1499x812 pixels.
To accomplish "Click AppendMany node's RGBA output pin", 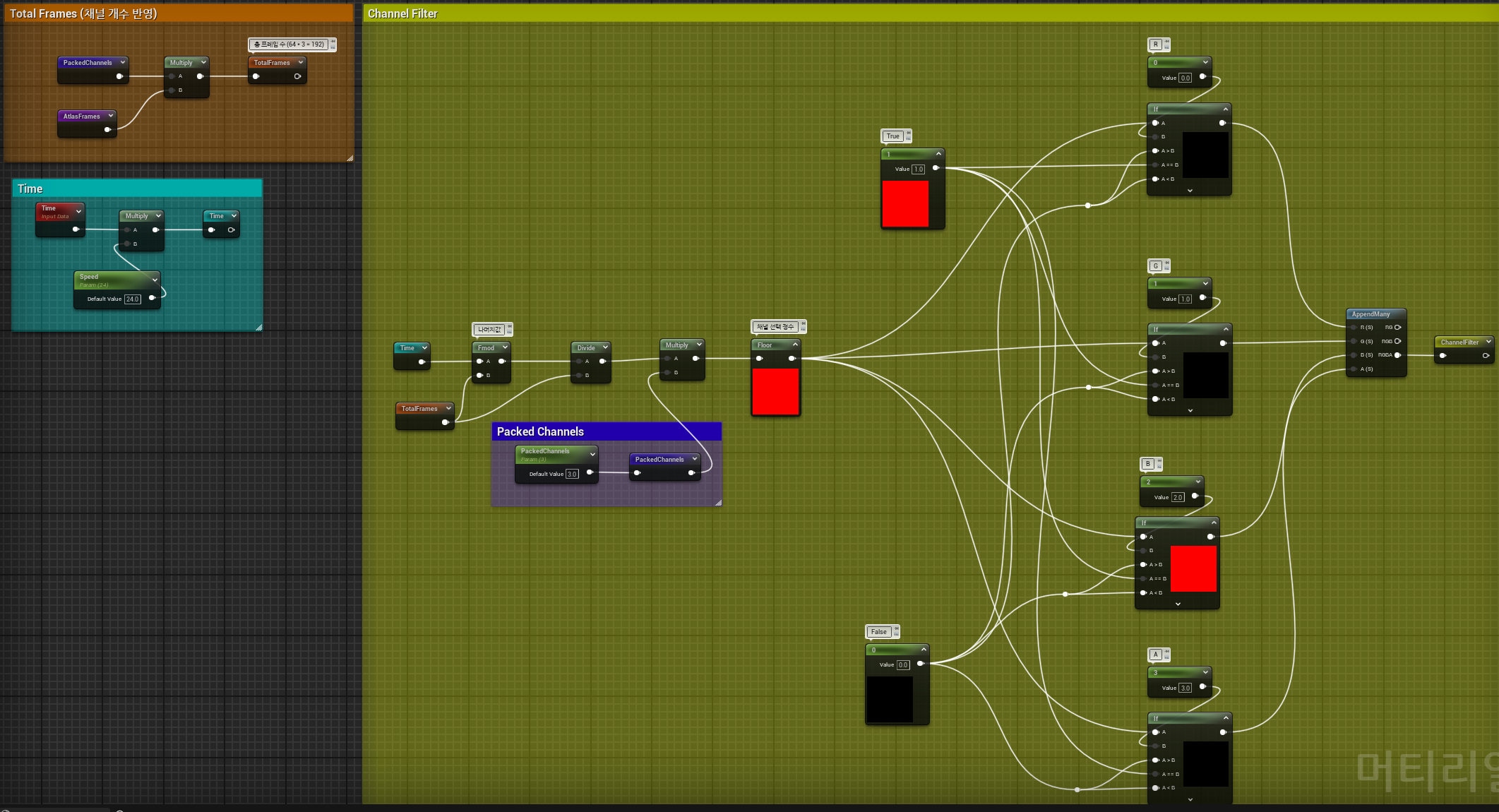I will (x=1397, y=355).
